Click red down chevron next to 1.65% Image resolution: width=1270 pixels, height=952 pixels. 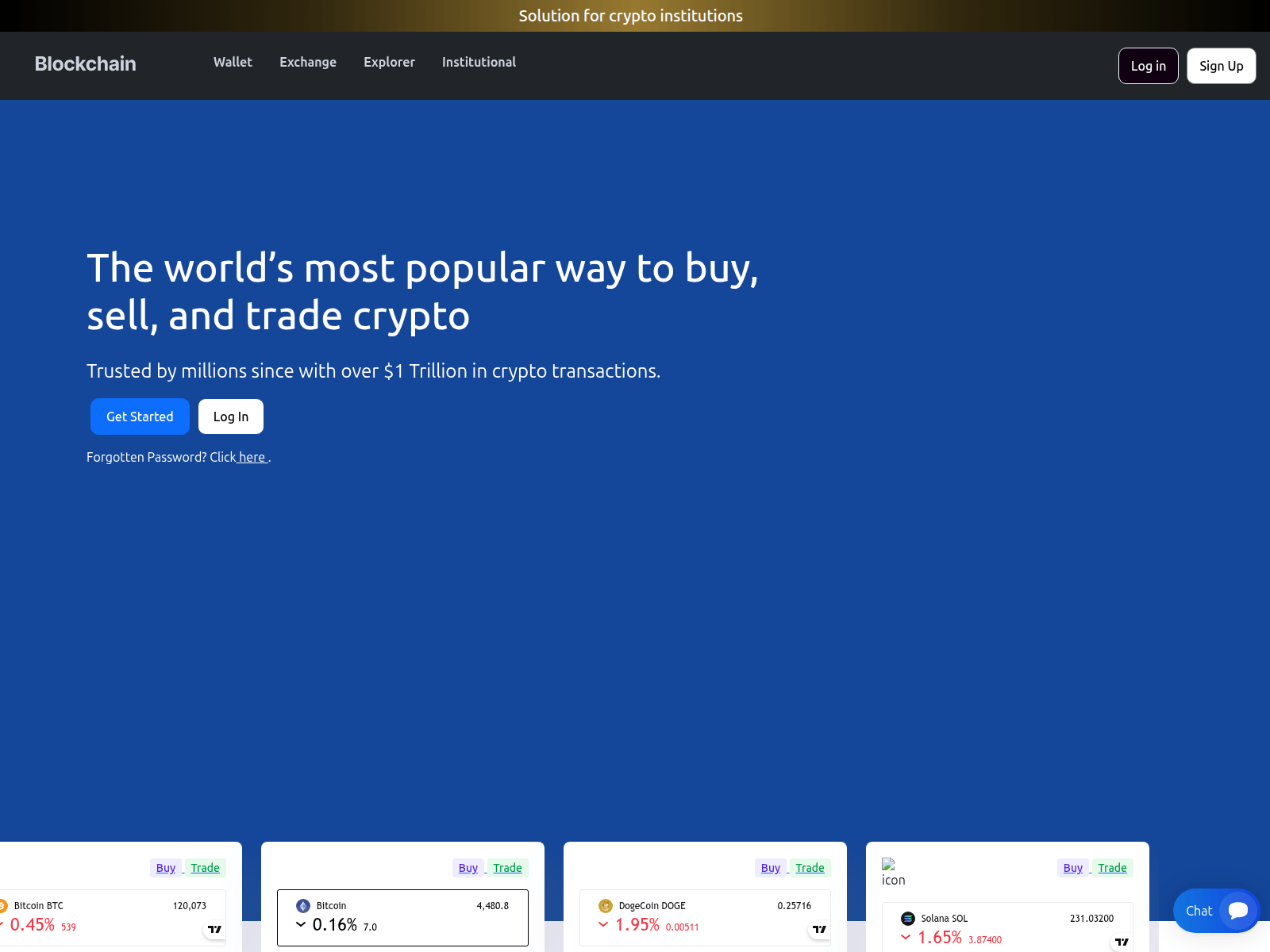(x=906, y=937)
